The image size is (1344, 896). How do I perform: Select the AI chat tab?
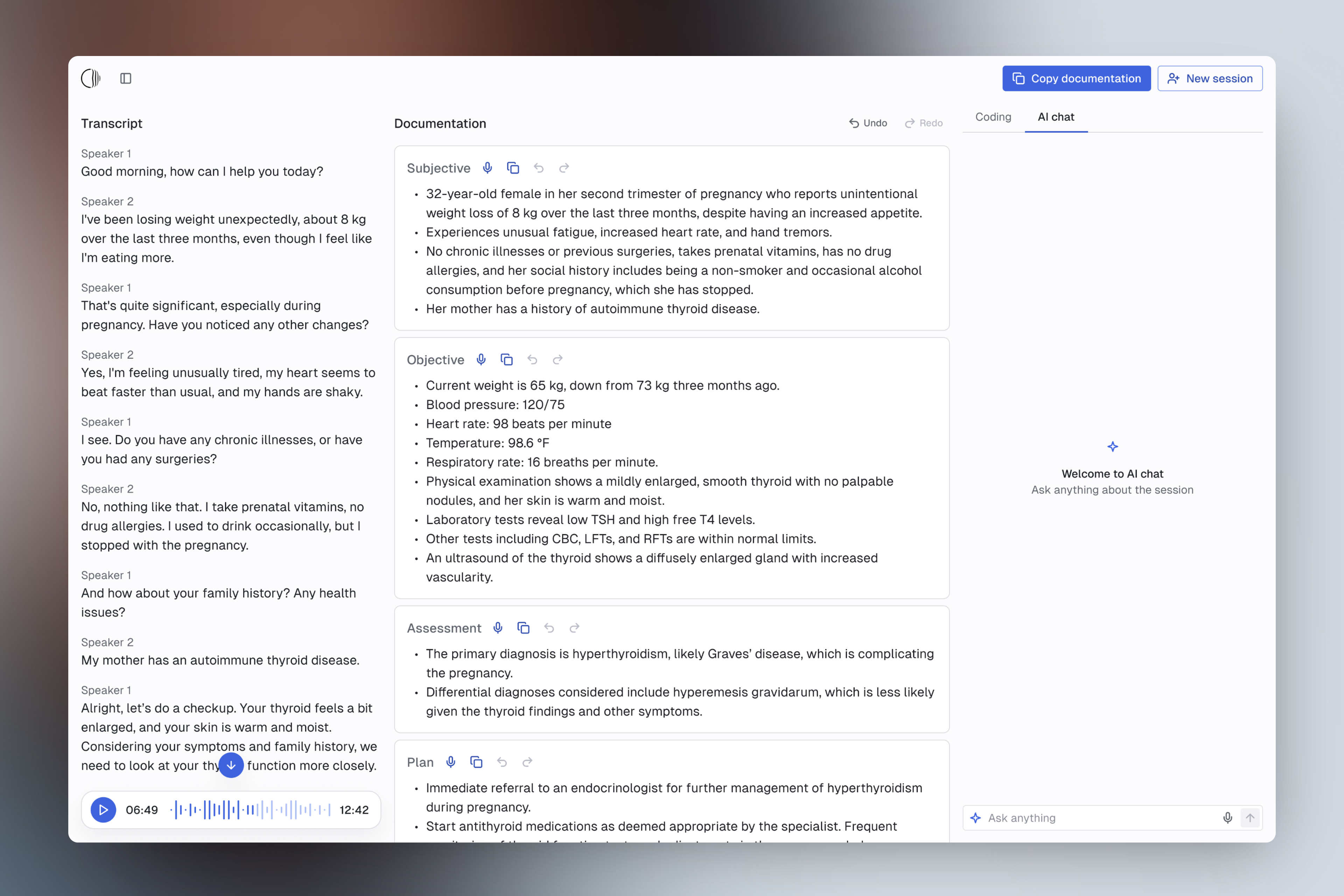click(x=1056, y=117)
